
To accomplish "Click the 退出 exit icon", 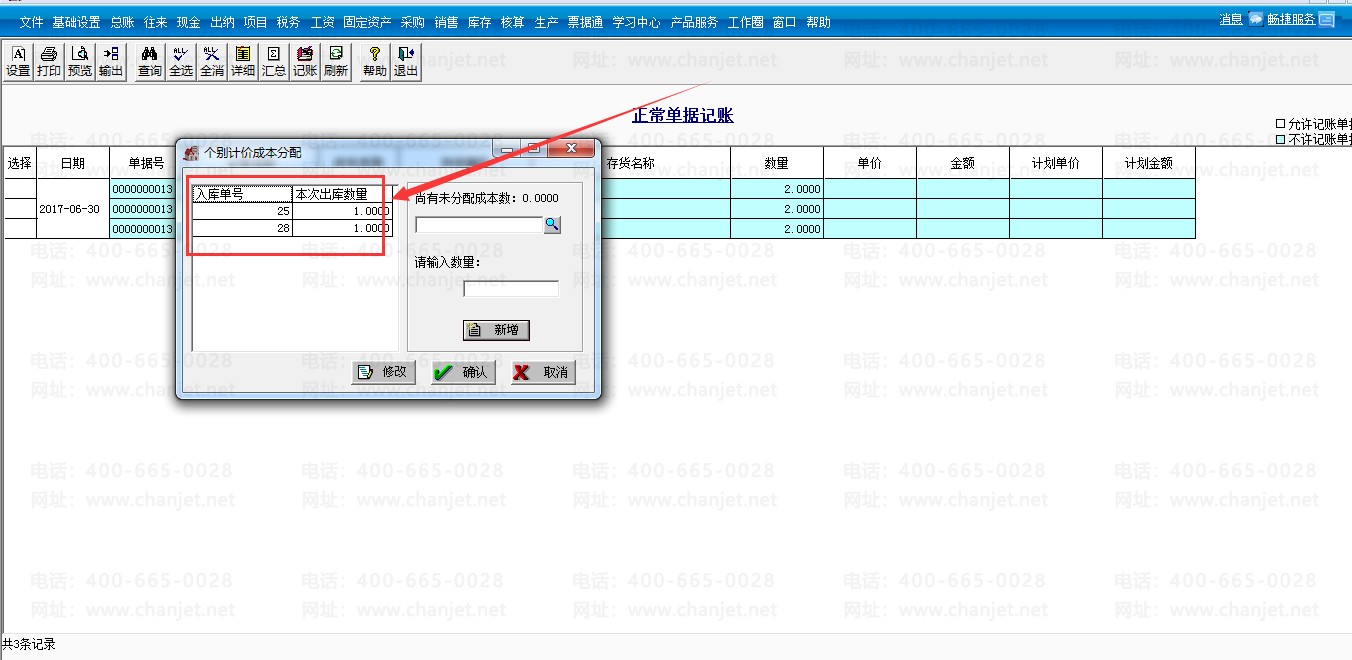I will coord(405,62).
